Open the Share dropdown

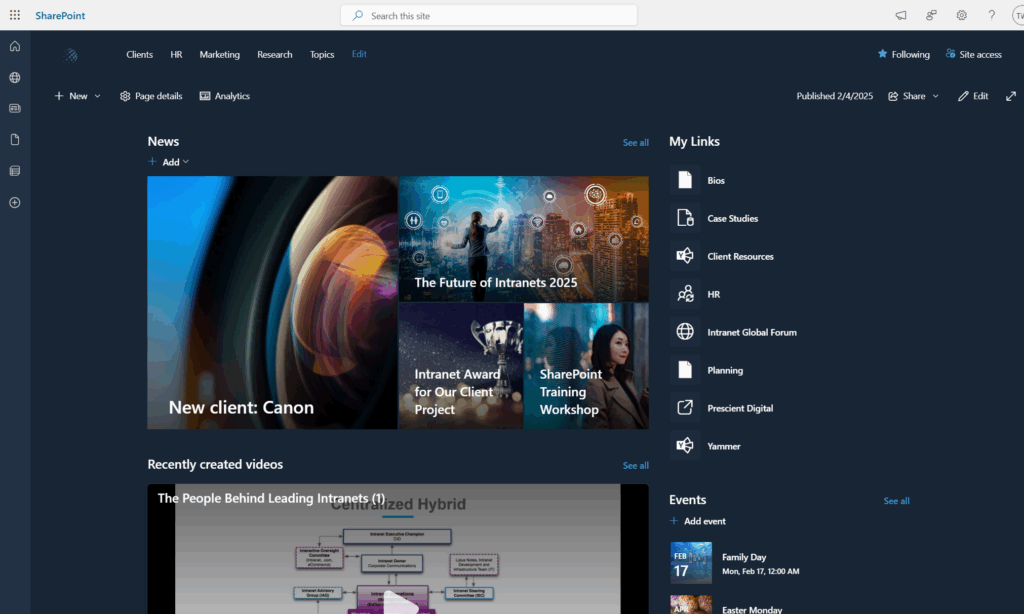coord(913,96)
